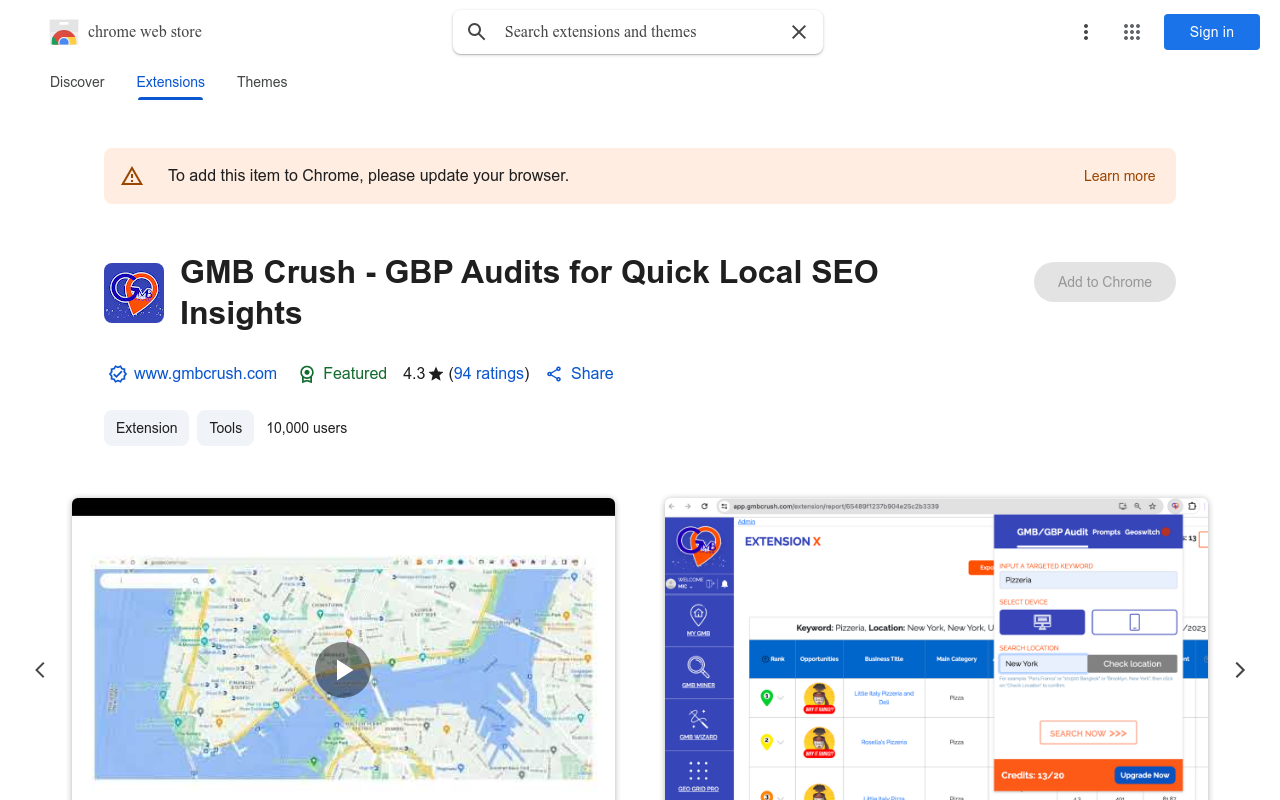This screenshot has width=1280, height=800.
Task: Play the preview video
Action: pos(343,670)
